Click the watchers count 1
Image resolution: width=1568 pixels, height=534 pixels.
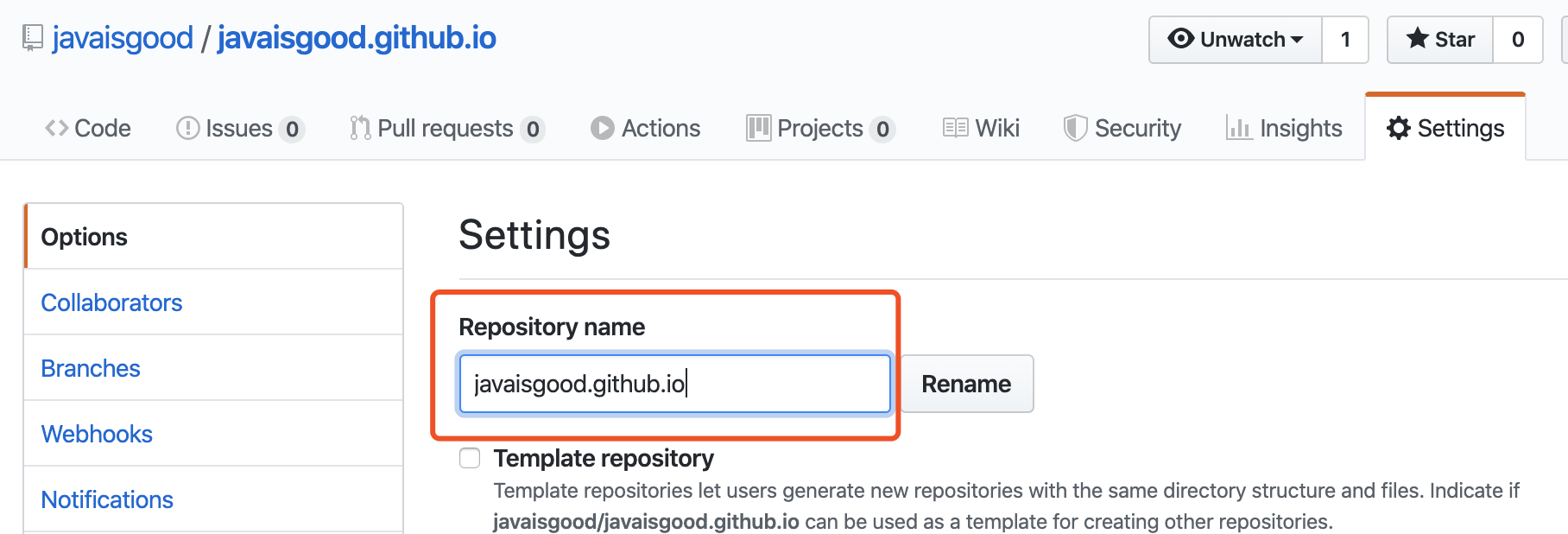click(1345, 40)
